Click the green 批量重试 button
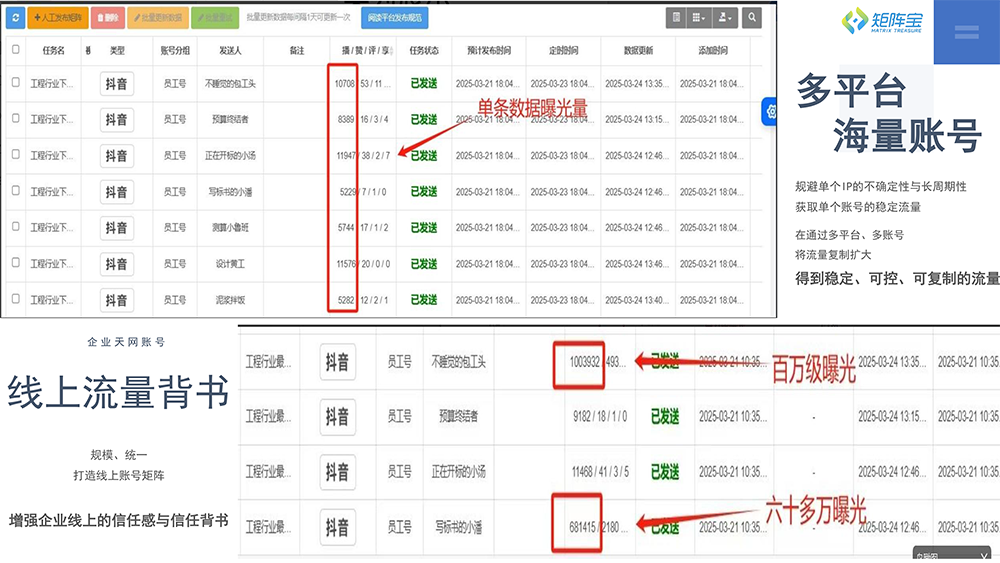This screenshot has width=1000, height=563. point(215,18)
